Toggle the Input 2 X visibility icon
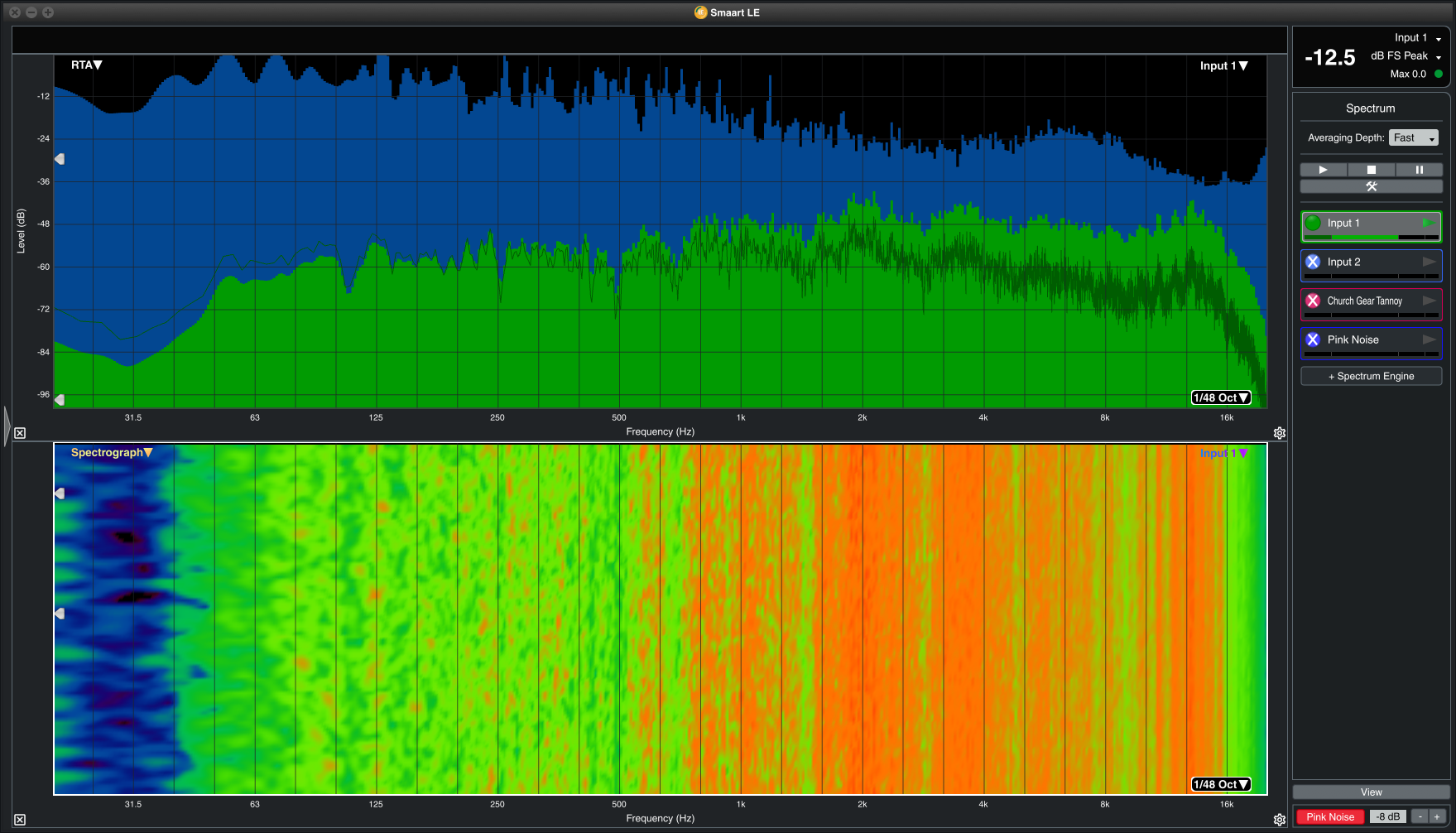Screen dimensions: 1456x833 tap(1313, 262)
